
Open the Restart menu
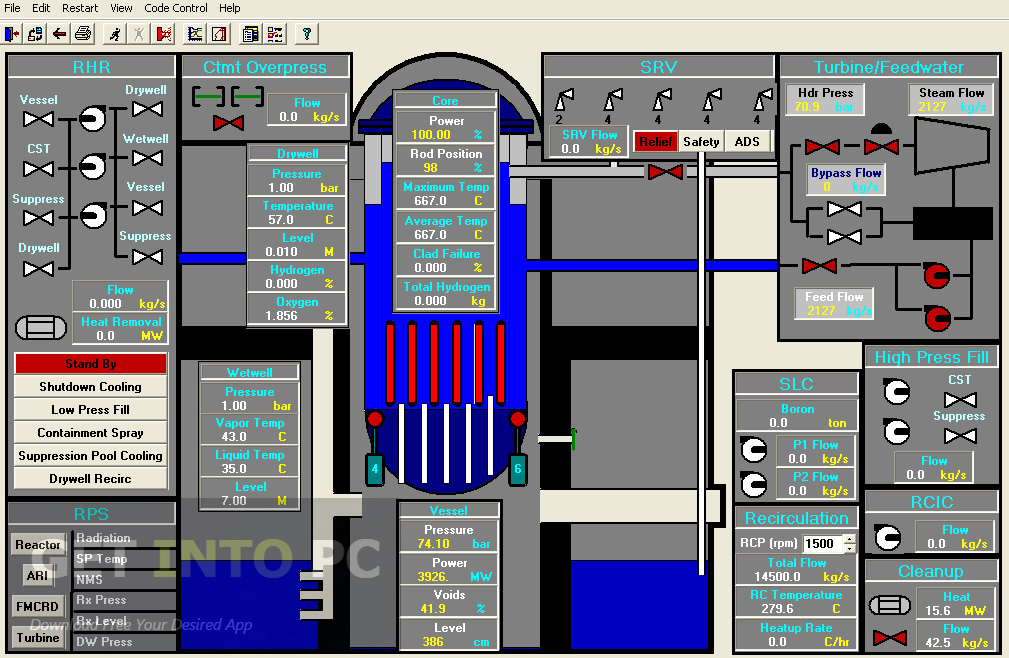80,8
